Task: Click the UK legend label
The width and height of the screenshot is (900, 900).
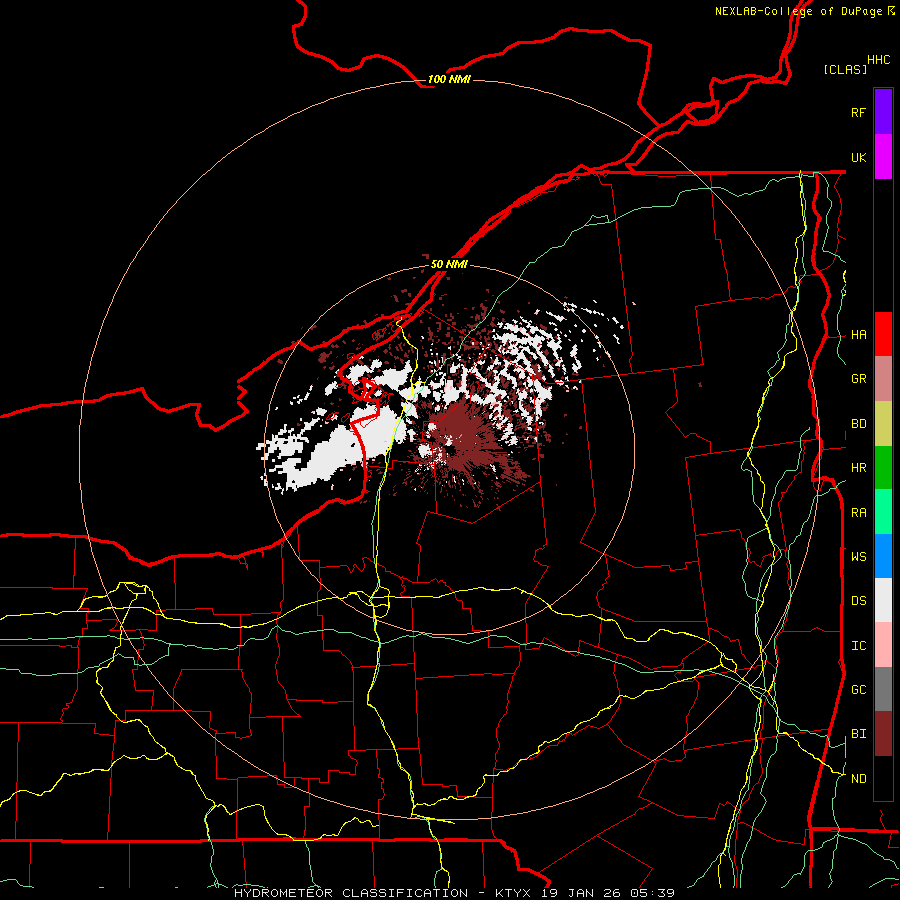Action: 858,157
